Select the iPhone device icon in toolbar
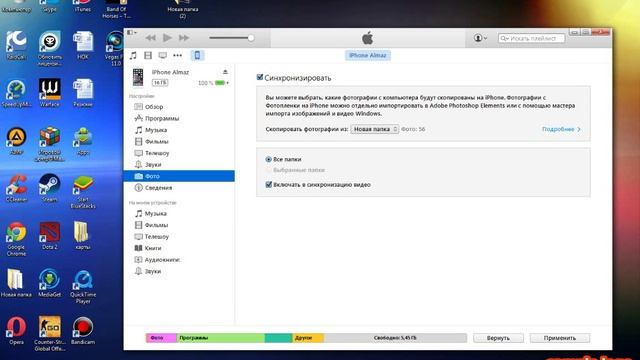The image size is (640, 360). pyautogui.click(x=197, y=55)
